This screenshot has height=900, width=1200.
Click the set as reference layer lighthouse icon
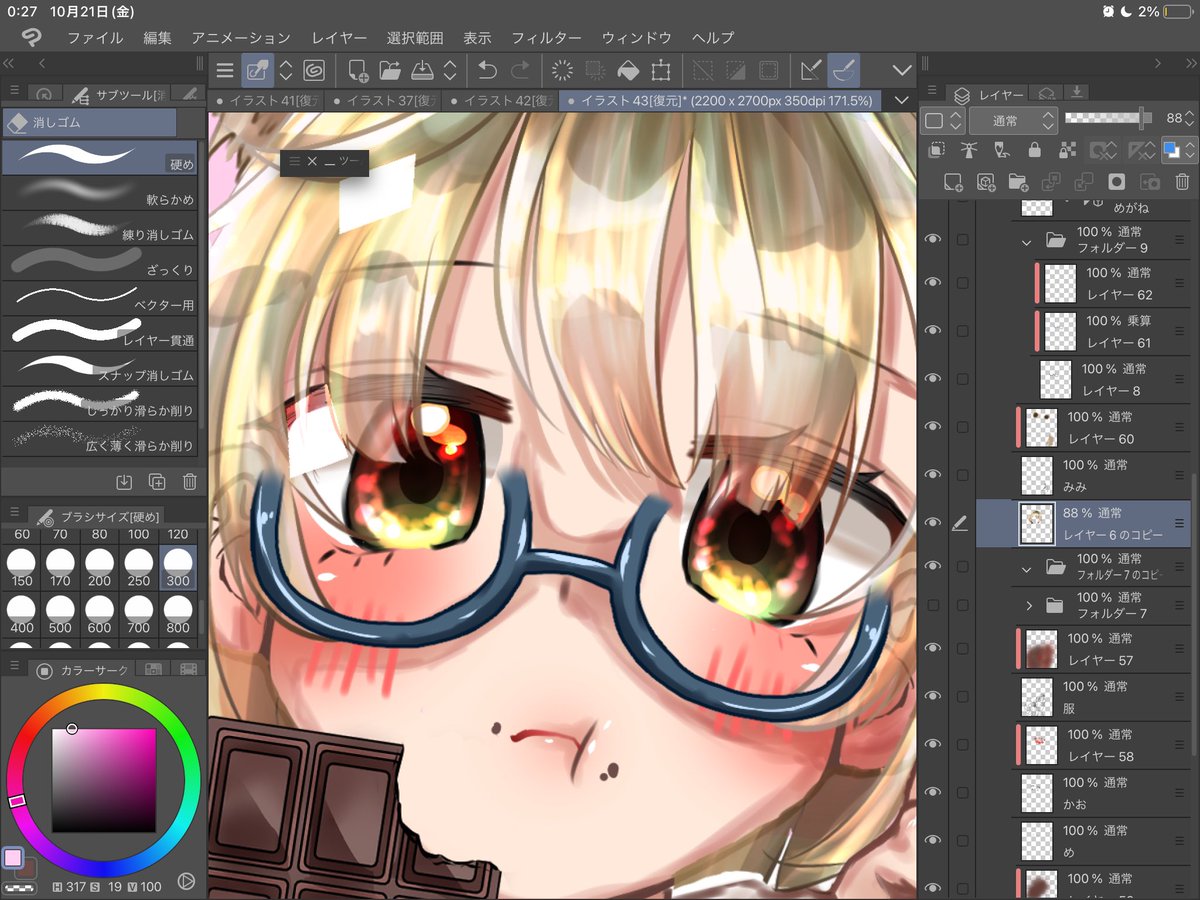(968, 150)
